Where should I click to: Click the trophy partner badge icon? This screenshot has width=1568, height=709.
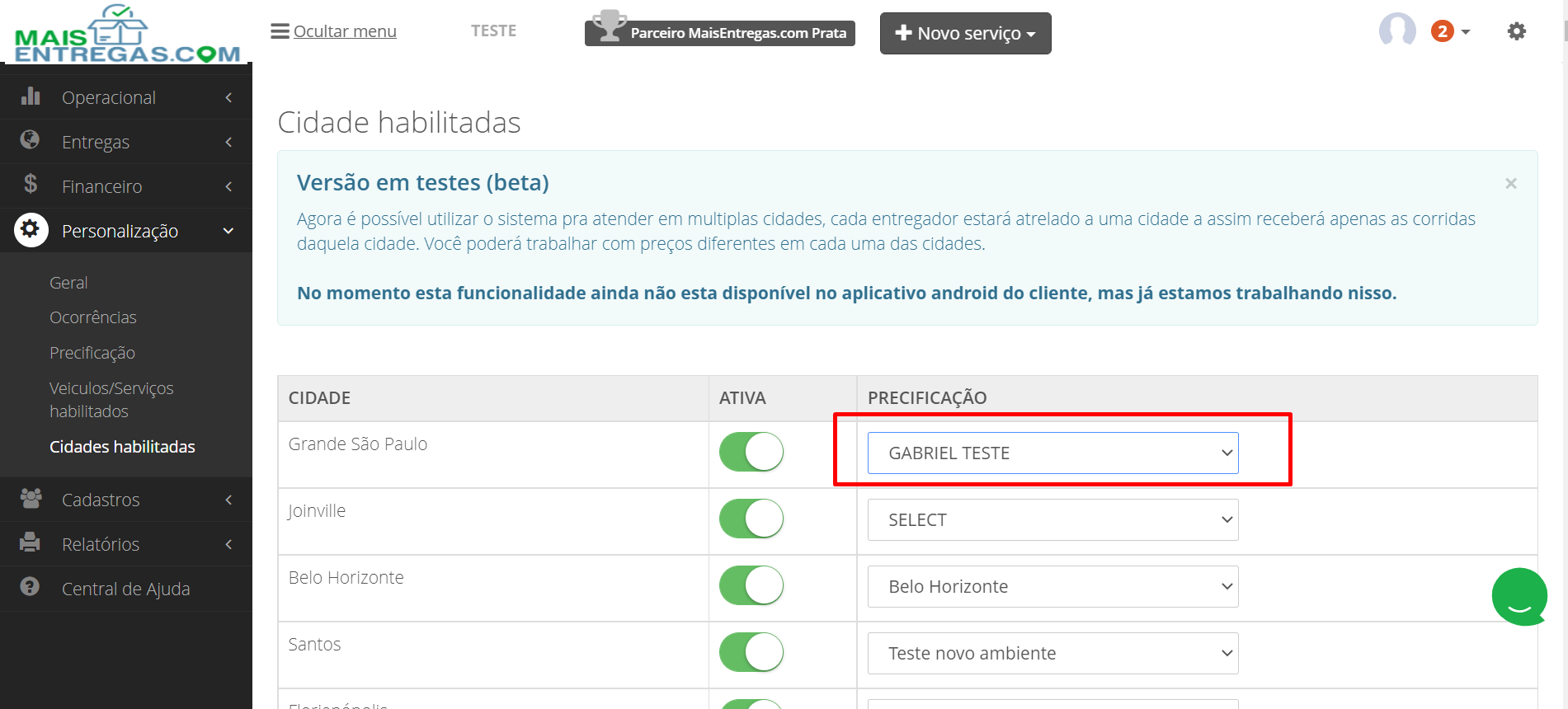pos(610,26)
